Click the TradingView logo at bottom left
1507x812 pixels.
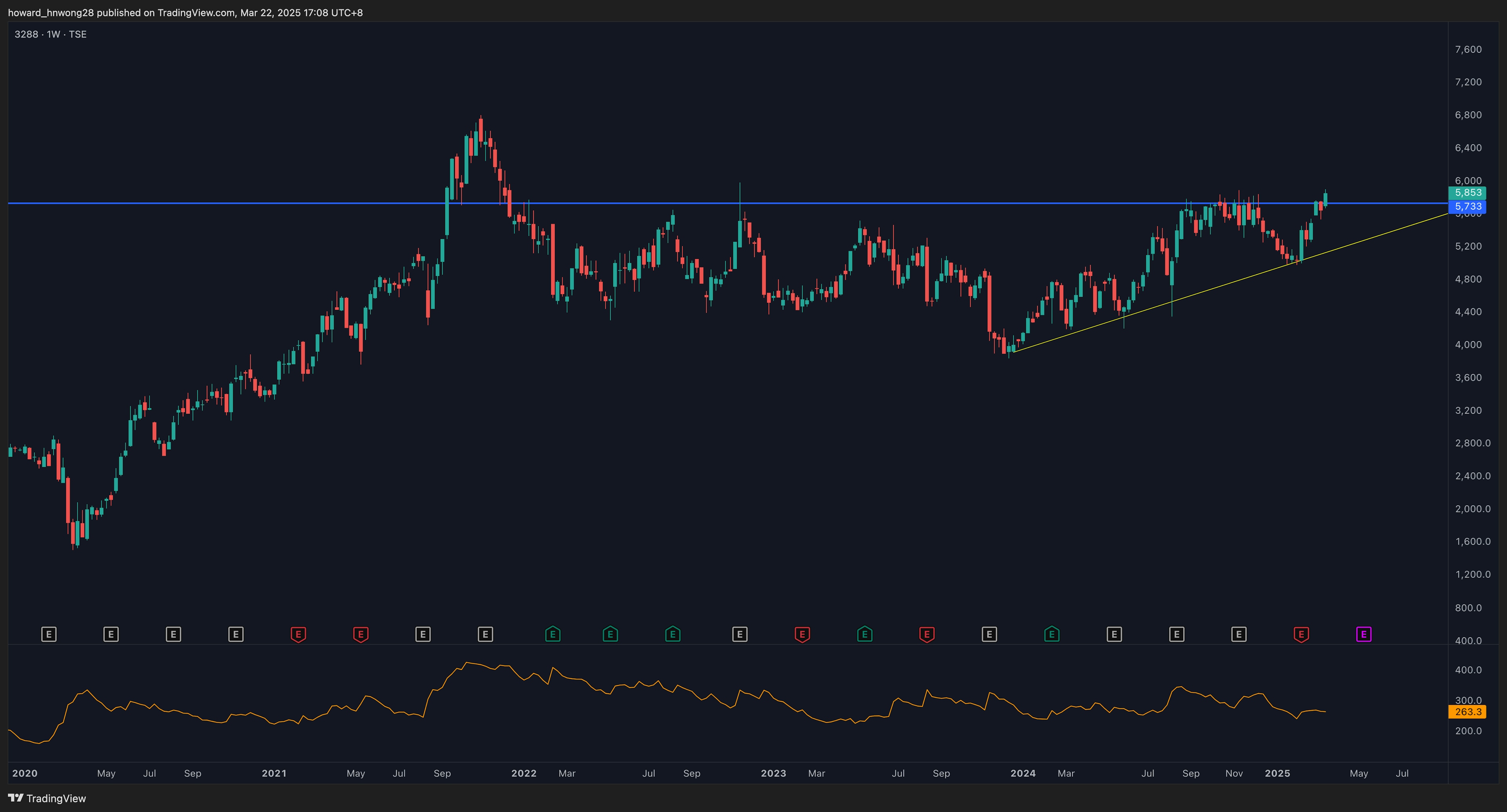click(47, 799)
